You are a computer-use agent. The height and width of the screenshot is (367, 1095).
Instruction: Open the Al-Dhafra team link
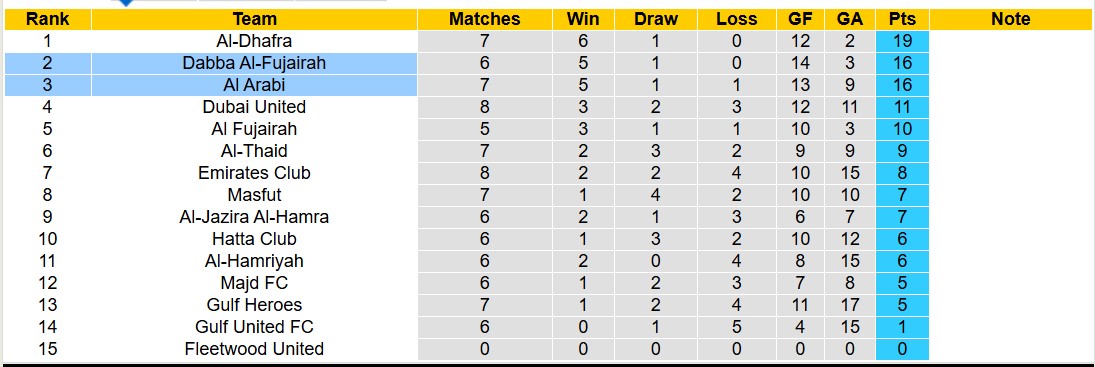(254, 41)
